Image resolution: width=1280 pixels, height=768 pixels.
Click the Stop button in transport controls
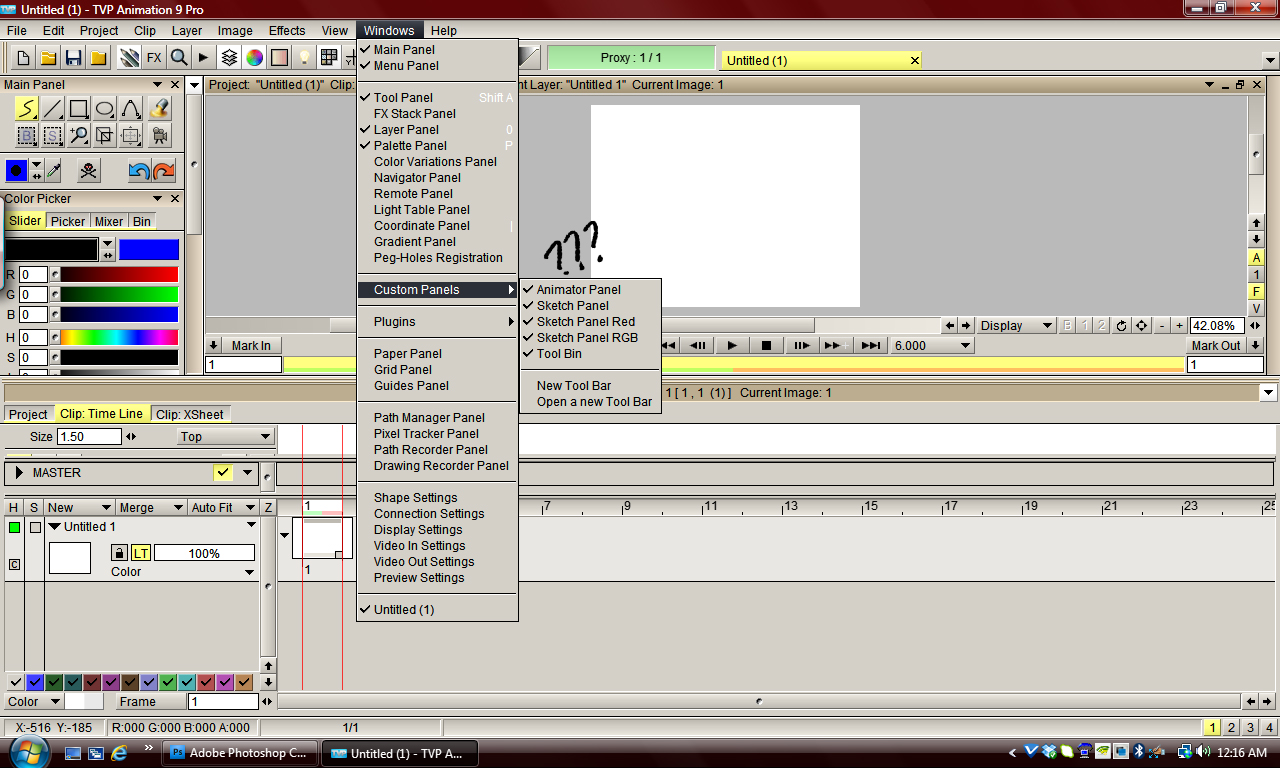click(767, 345)
